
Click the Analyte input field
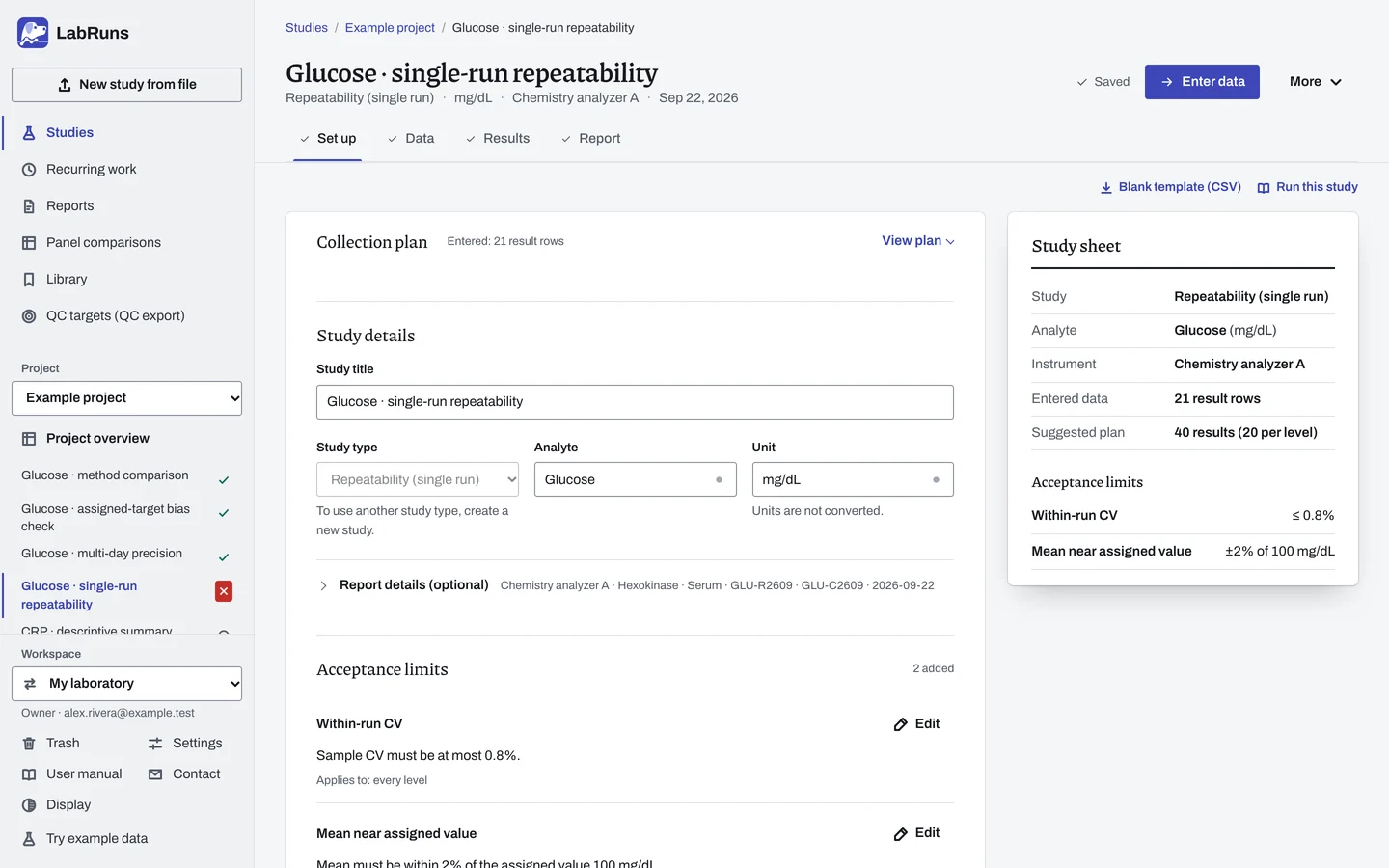(635, 479)
